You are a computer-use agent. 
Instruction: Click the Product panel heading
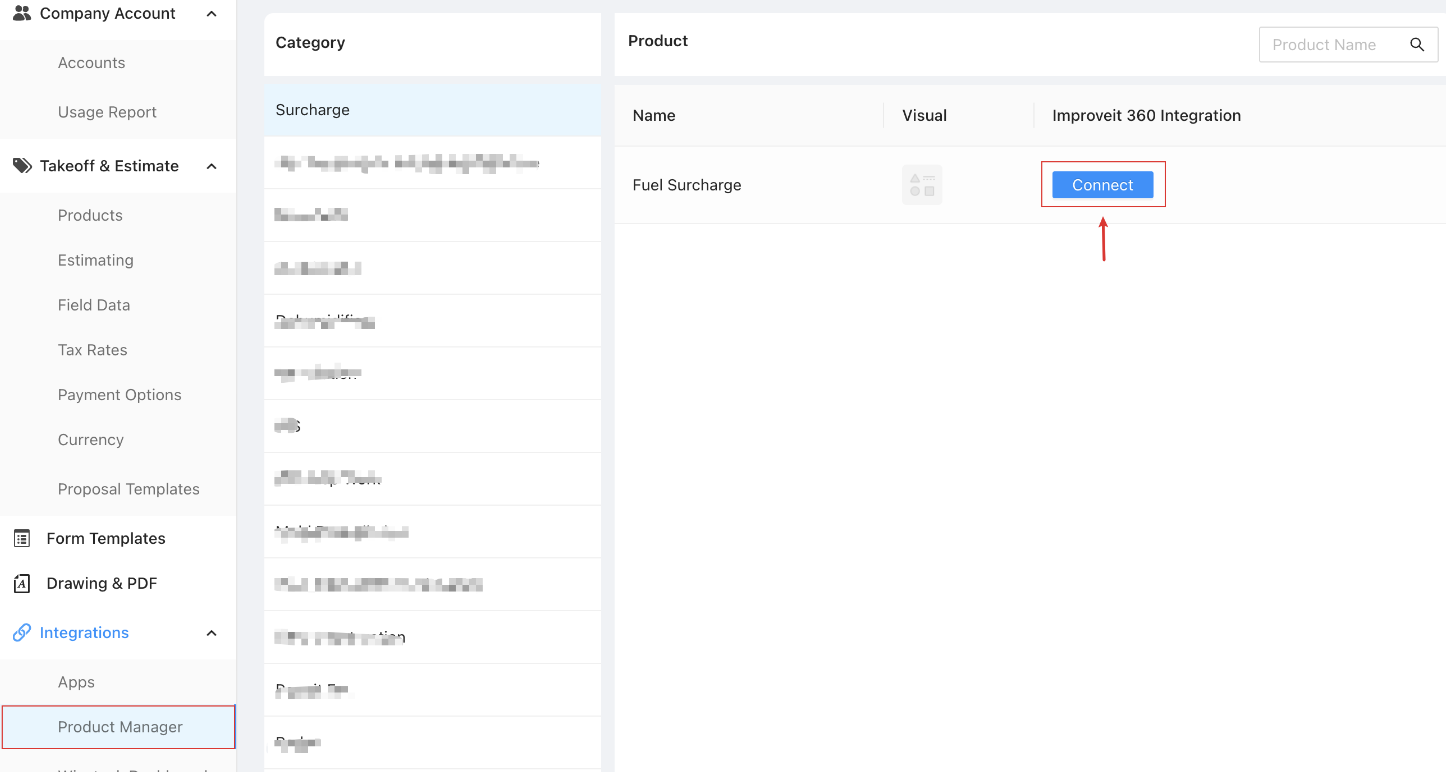(658, 41)
